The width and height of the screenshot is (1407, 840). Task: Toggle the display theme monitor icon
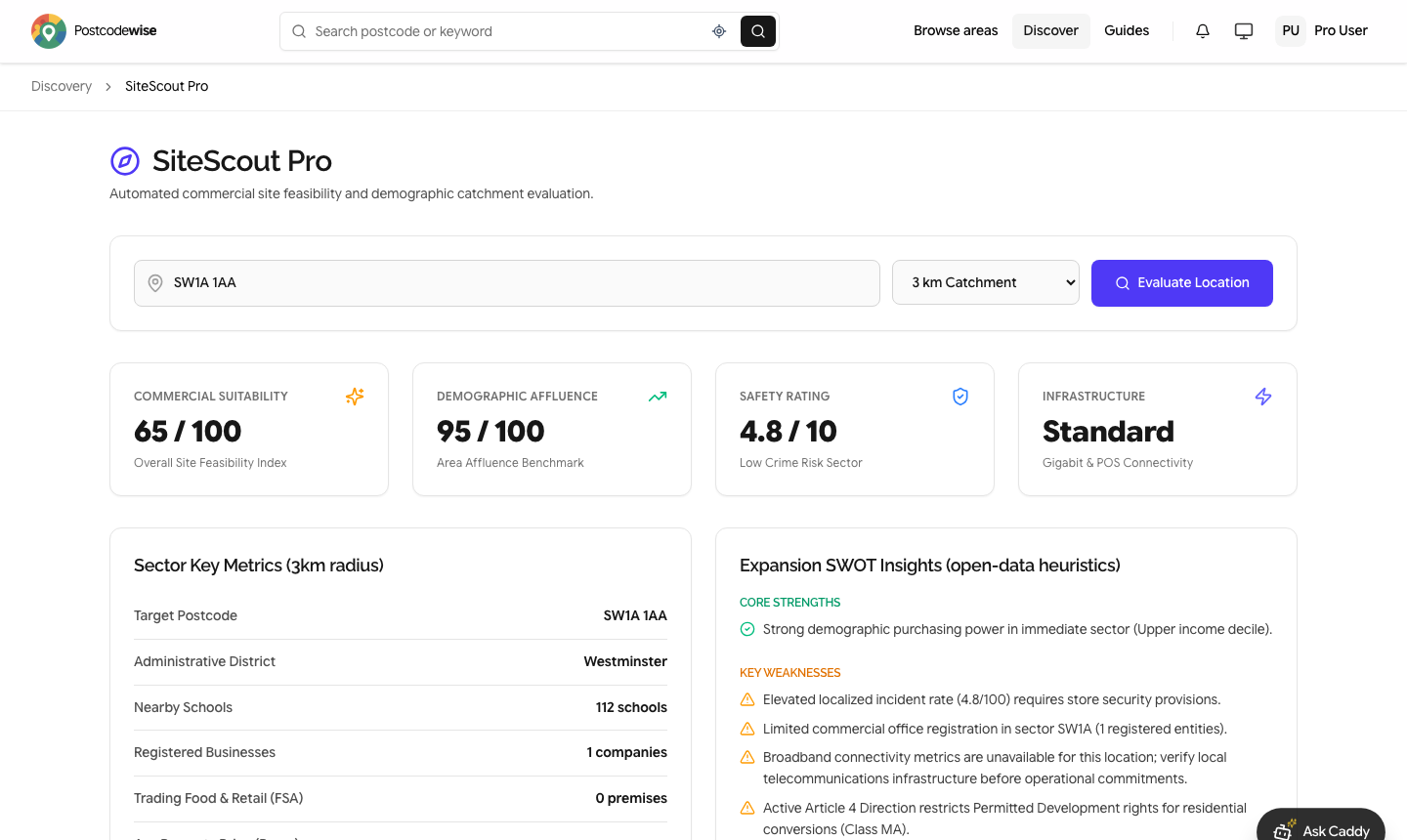[x=1244, y=31]
